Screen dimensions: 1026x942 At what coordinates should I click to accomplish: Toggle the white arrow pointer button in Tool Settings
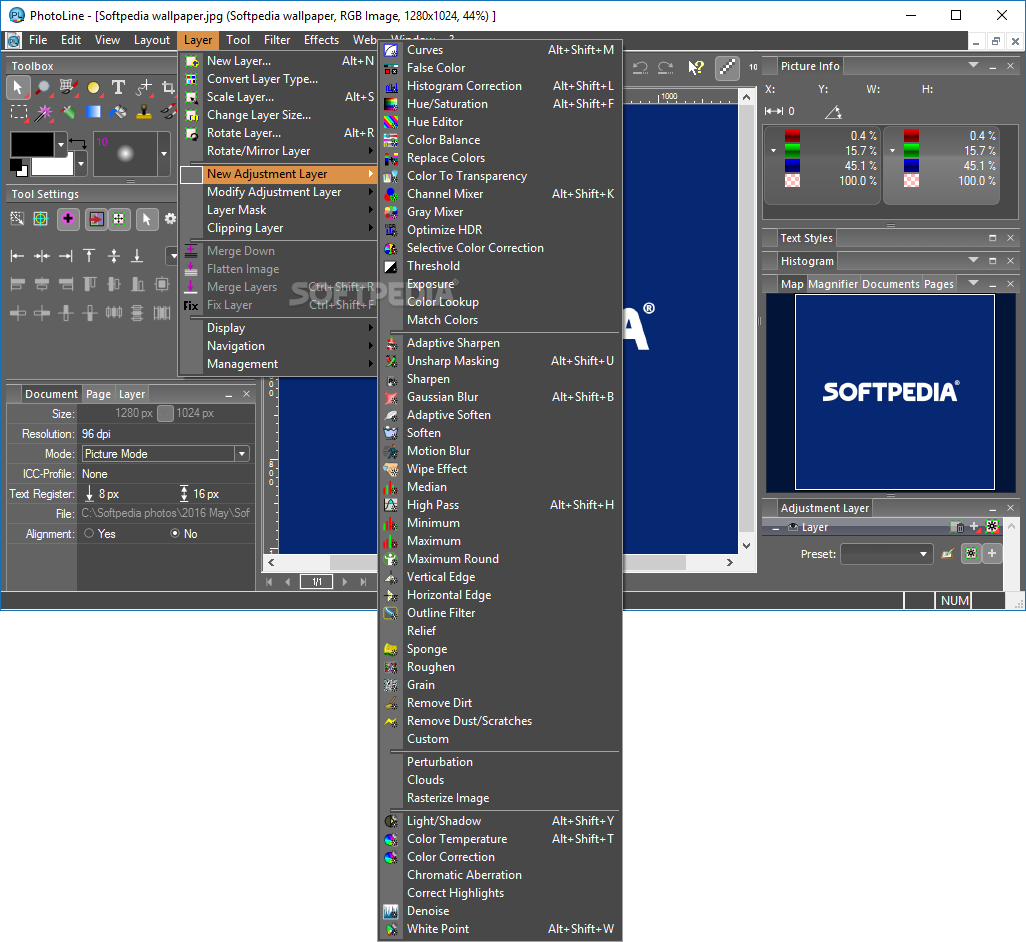tap(147, 219)
